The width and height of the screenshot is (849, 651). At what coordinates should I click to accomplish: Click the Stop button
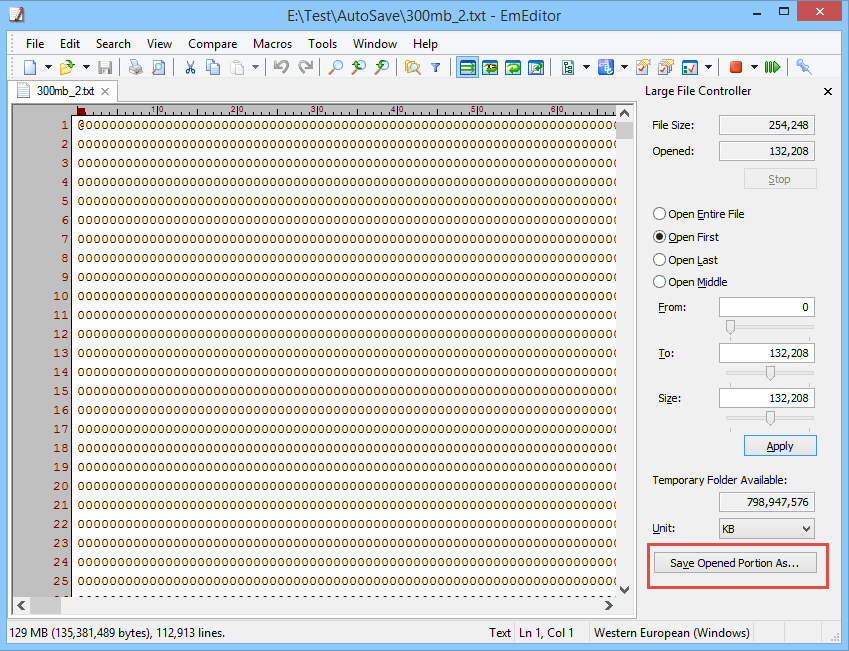pos(780,179)
